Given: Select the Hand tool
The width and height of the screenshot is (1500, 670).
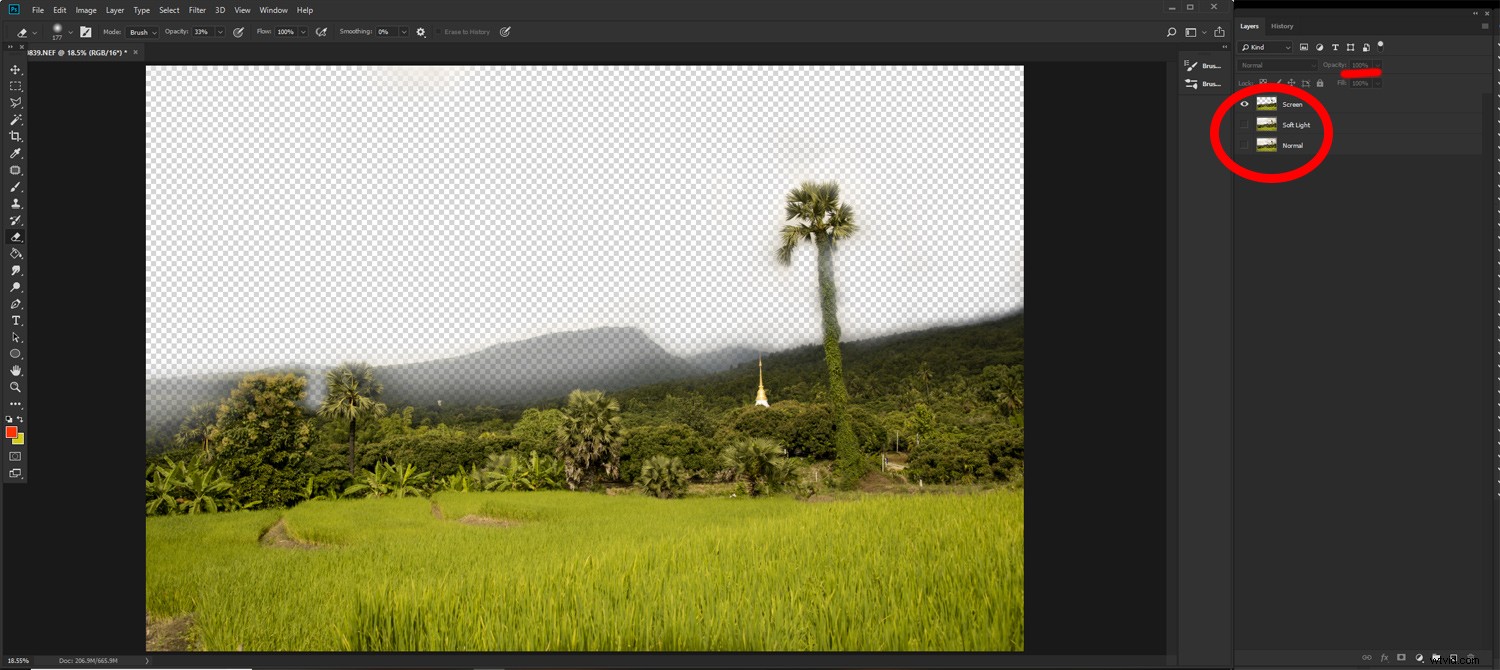Looking at the screenshot, I should point(15,370).
